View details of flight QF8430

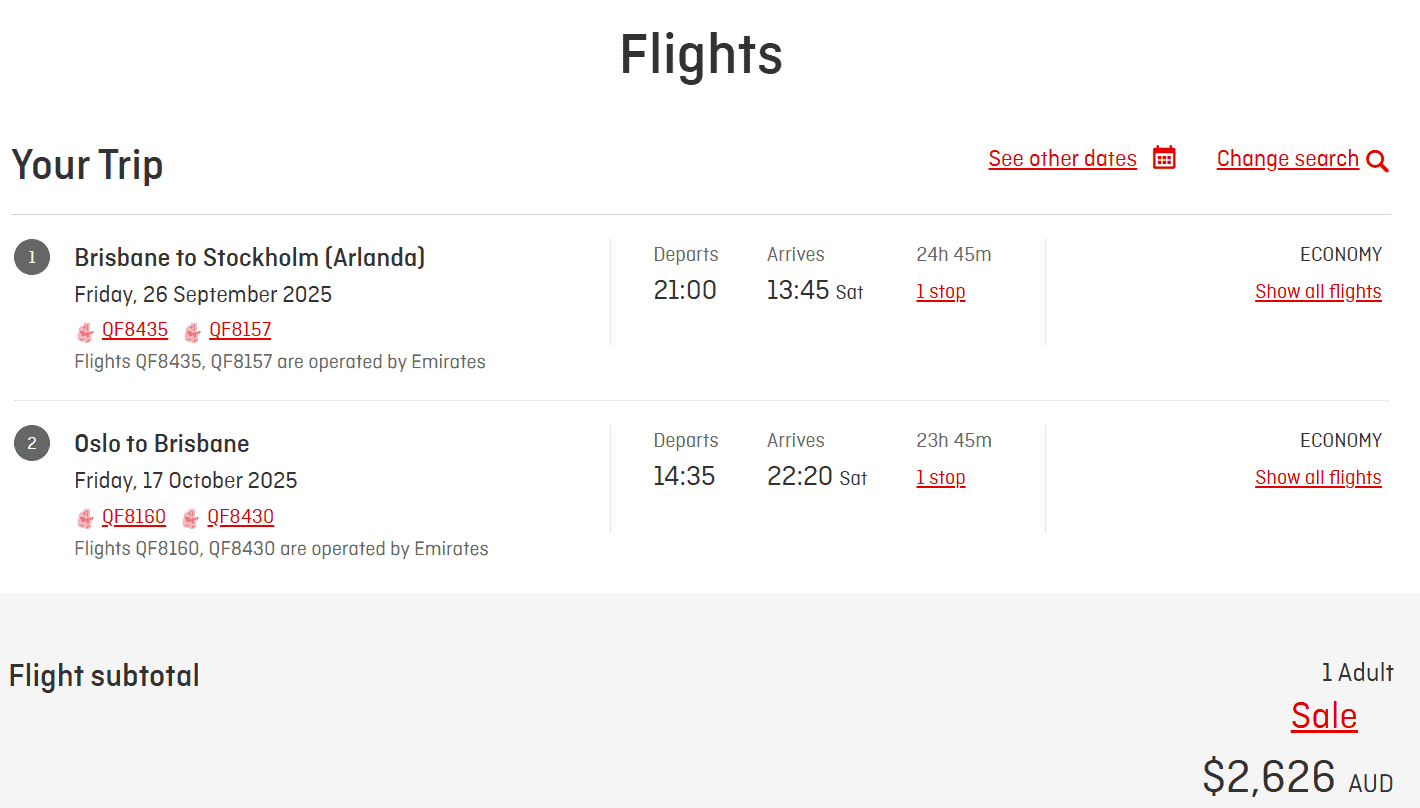point(240,517)
